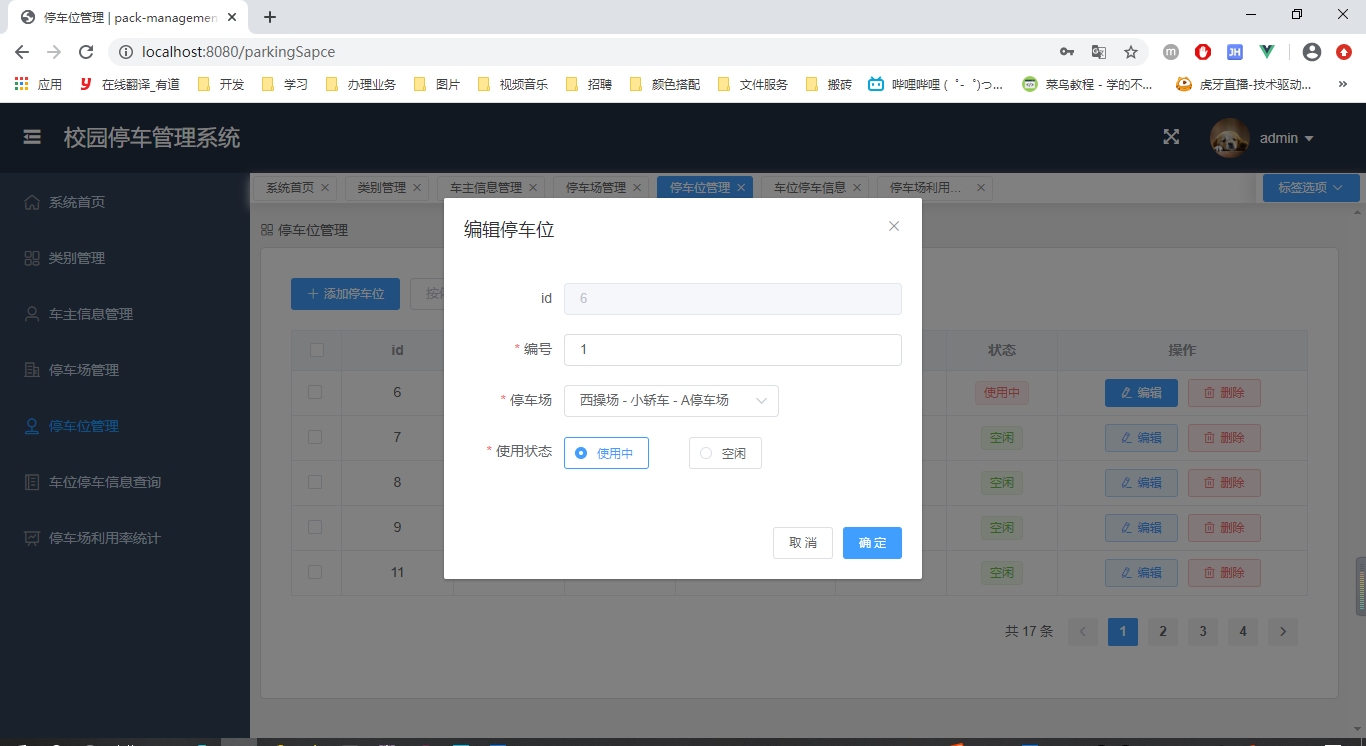The height and width of the screenshot is (746, 1366).
Task: Open 系统首页 from the sidebar
Action: click(77, 202)
